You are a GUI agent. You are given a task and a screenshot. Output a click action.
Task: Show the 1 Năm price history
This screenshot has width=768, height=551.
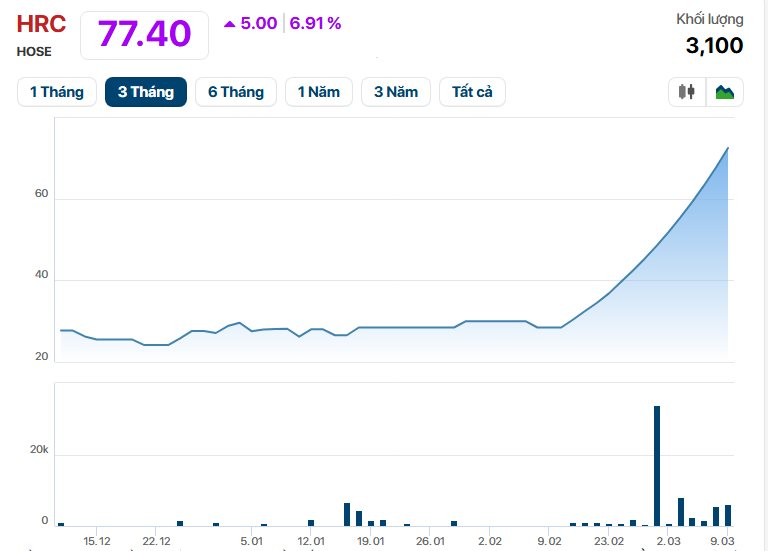(x=319, y=92)
